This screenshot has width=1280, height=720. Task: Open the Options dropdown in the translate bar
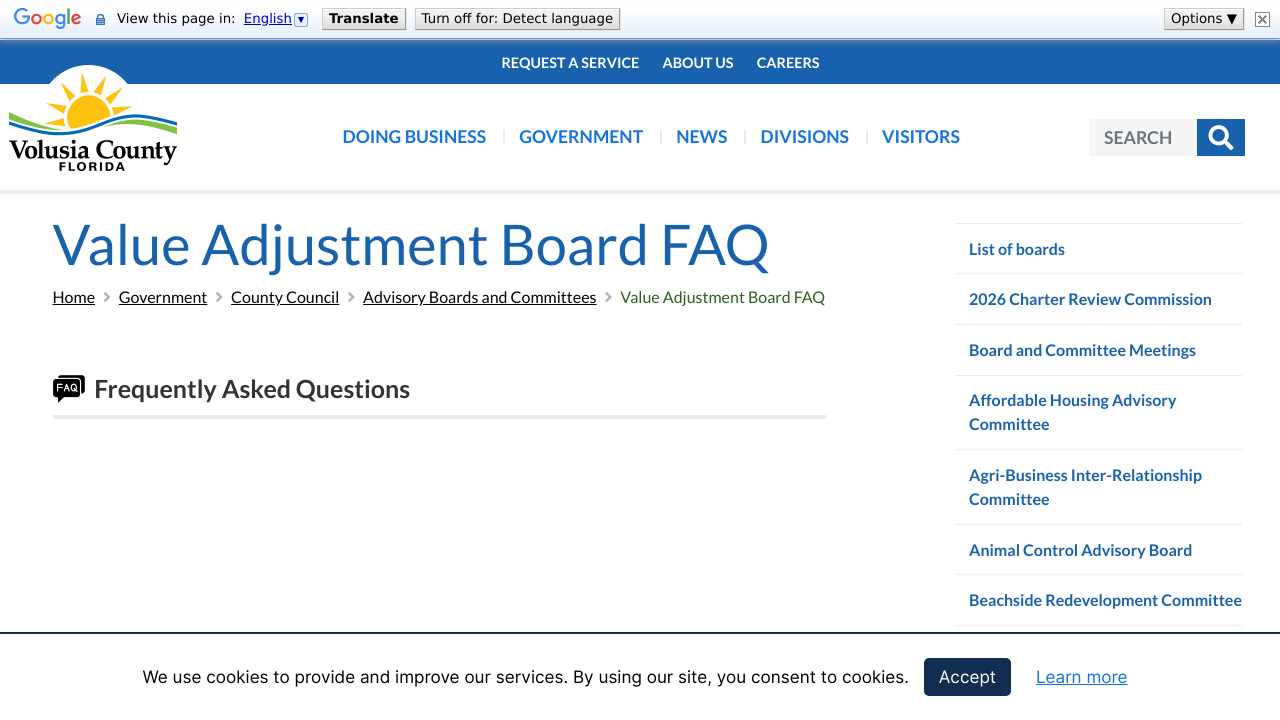(x=1203, y=17)
